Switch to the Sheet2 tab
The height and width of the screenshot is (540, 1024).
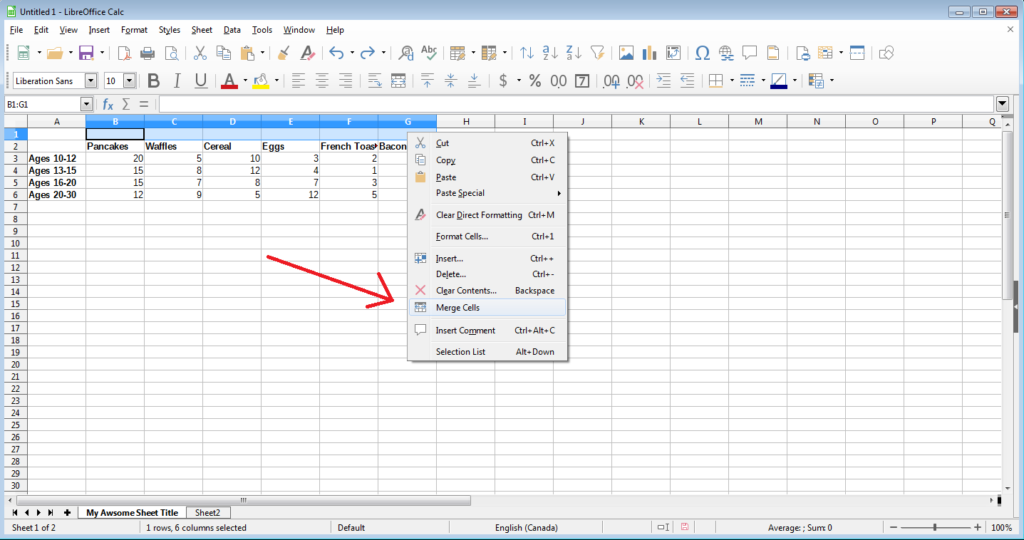click(x=206, y=512)
